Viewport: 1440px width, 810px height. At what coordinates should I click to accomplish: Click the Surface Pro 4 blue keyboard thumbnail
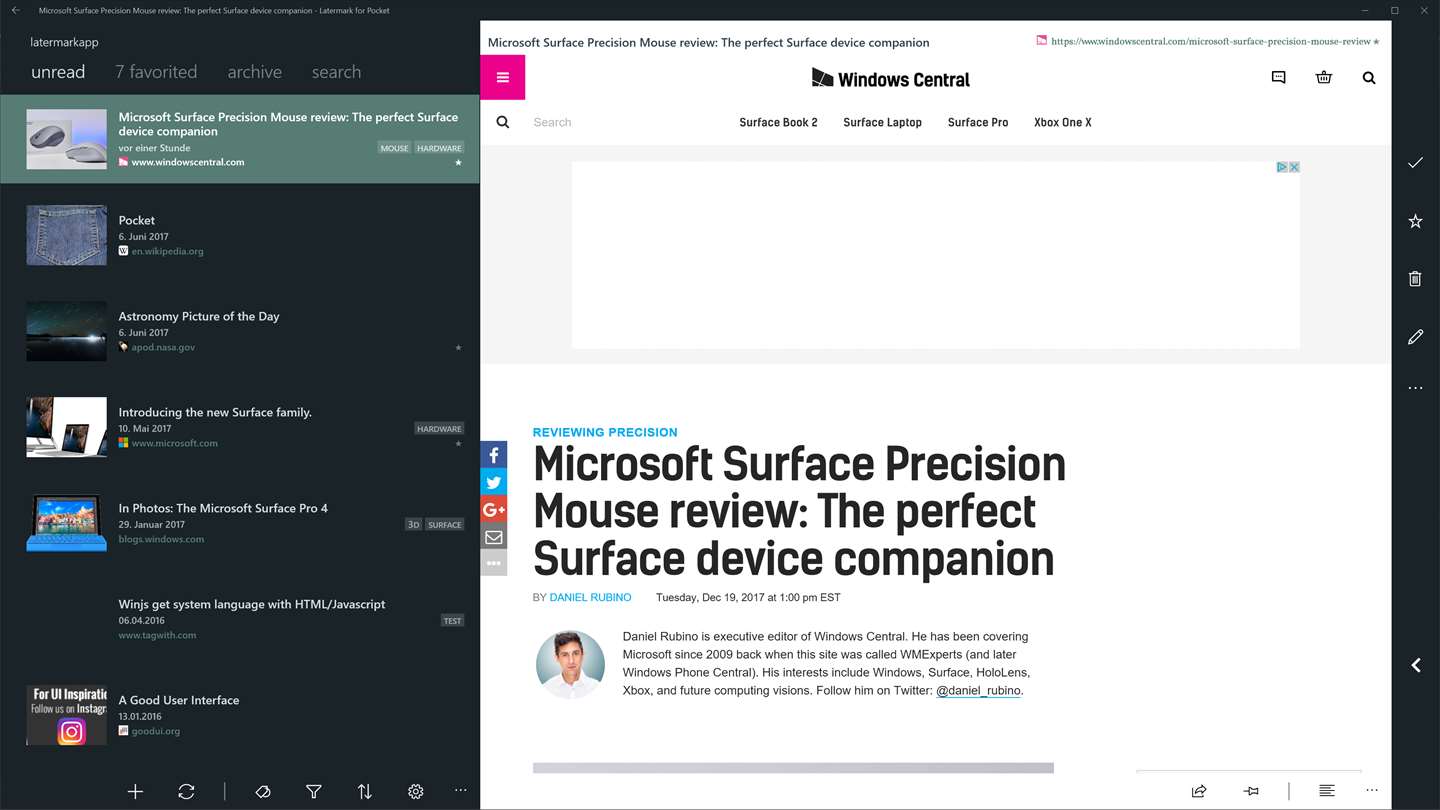click(x=66, y=523)
